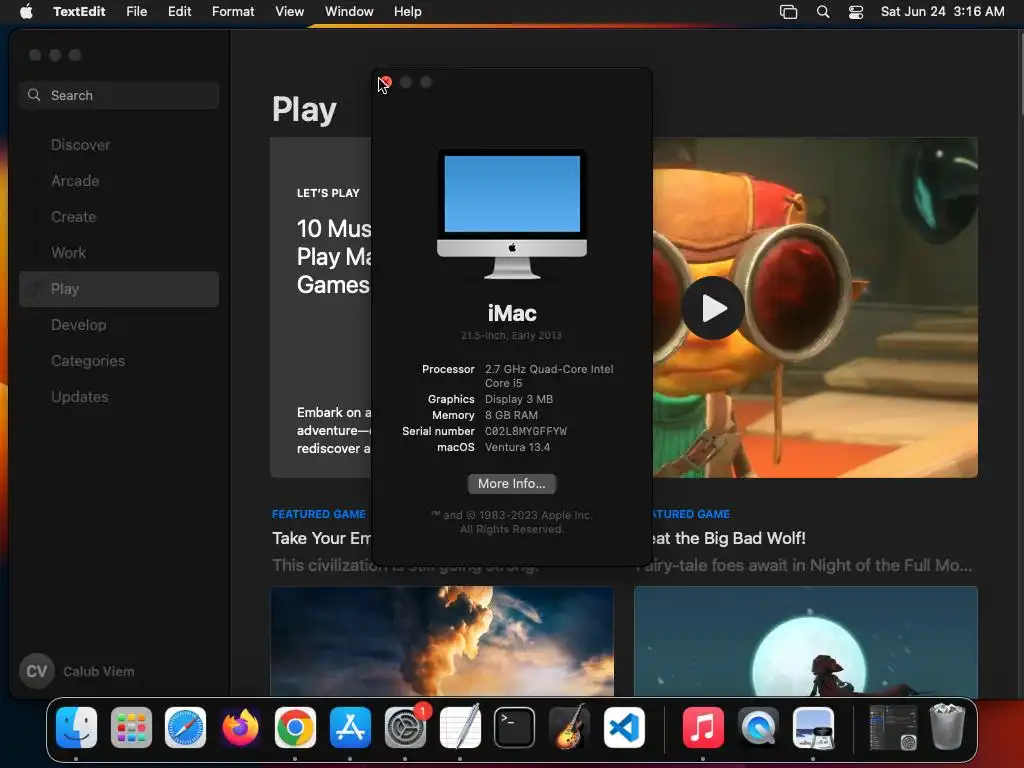Launch Firefox from the Dock

240,728
